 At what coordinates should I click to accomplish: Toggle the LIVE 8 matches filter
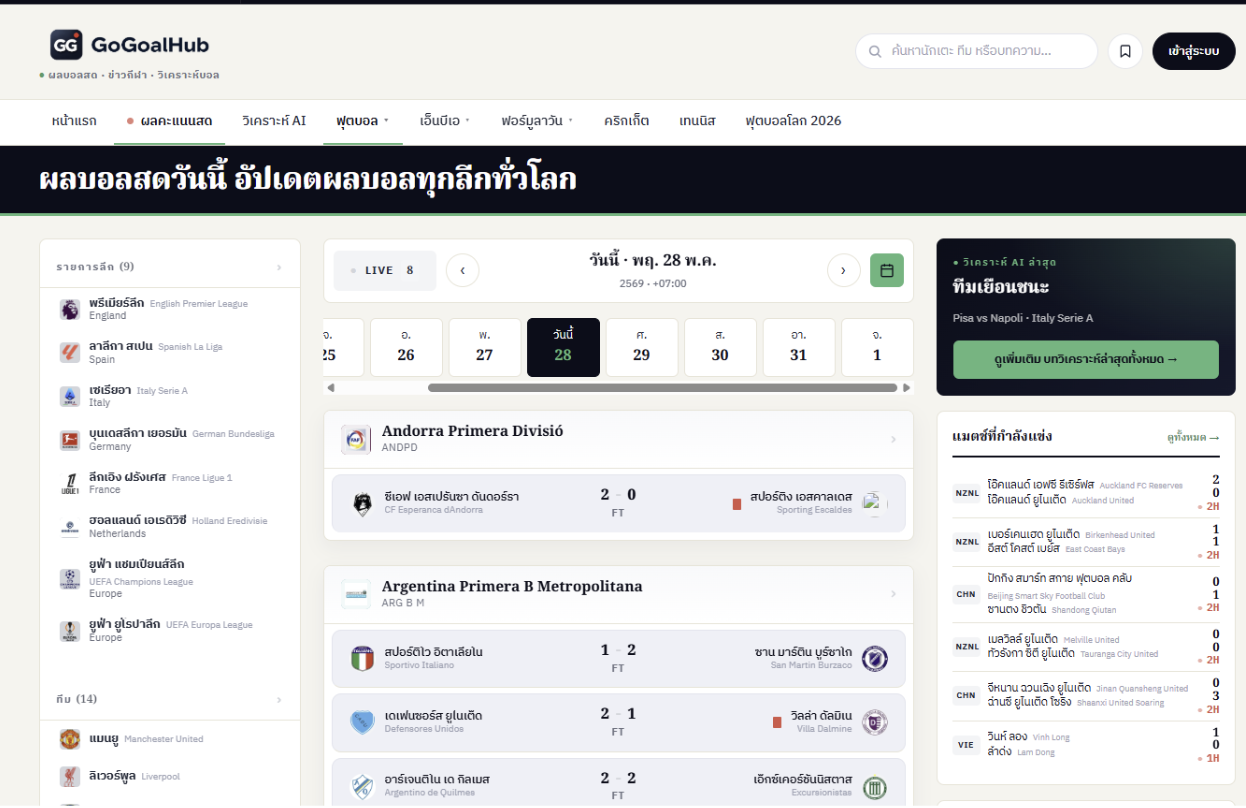coord(385,270)
